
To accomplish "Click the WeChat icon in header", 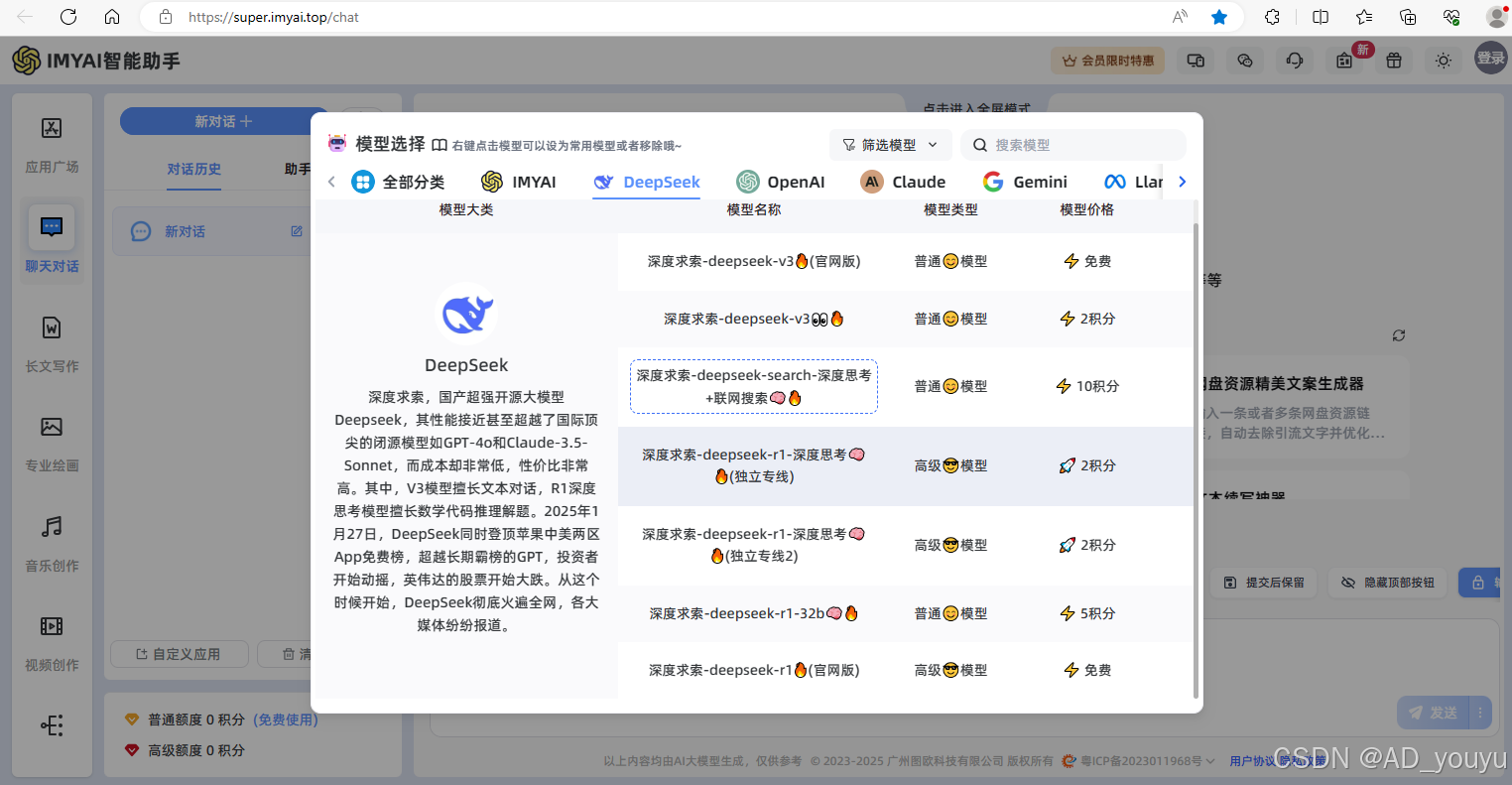I will click(1245, 61).
